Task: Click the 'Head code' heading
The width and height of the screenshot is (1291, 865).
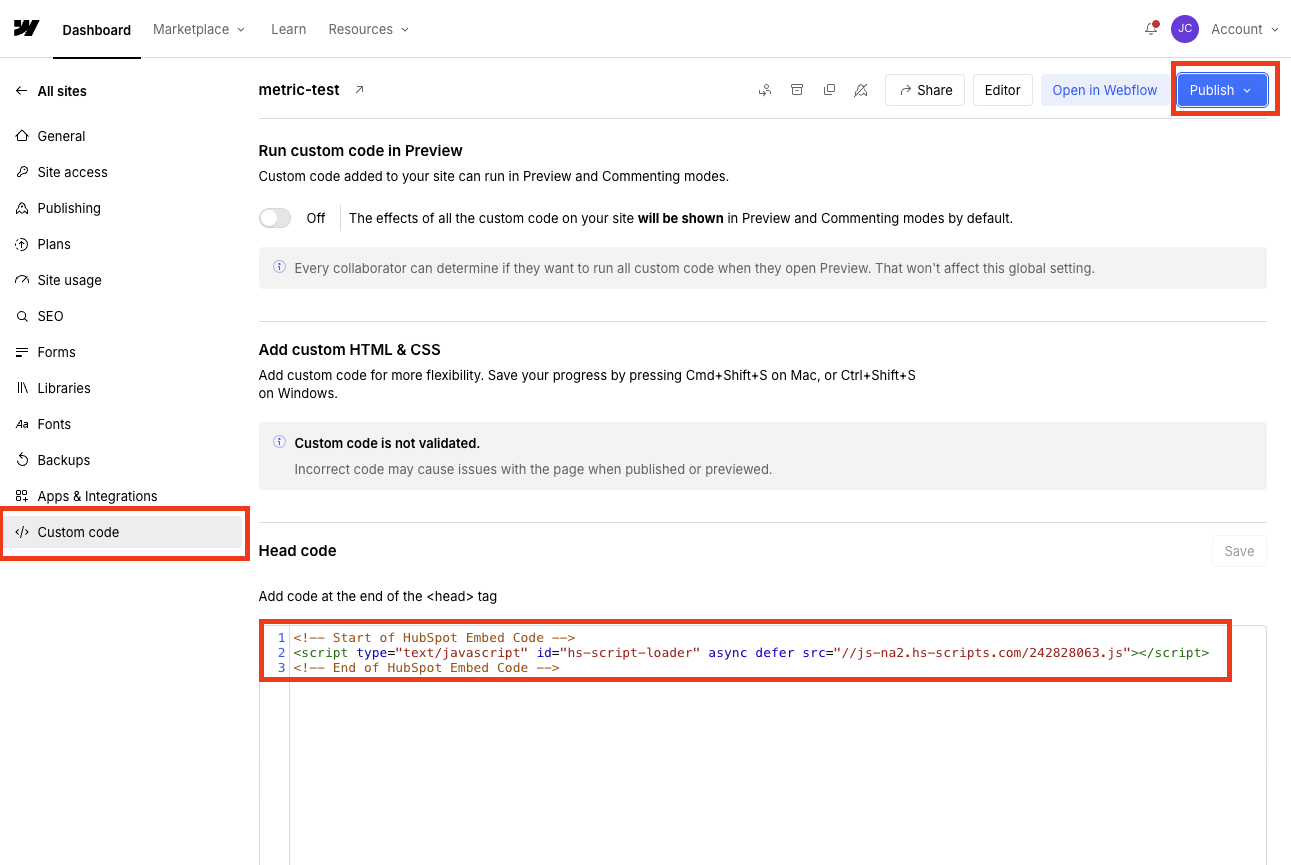Action: (297, 551)
